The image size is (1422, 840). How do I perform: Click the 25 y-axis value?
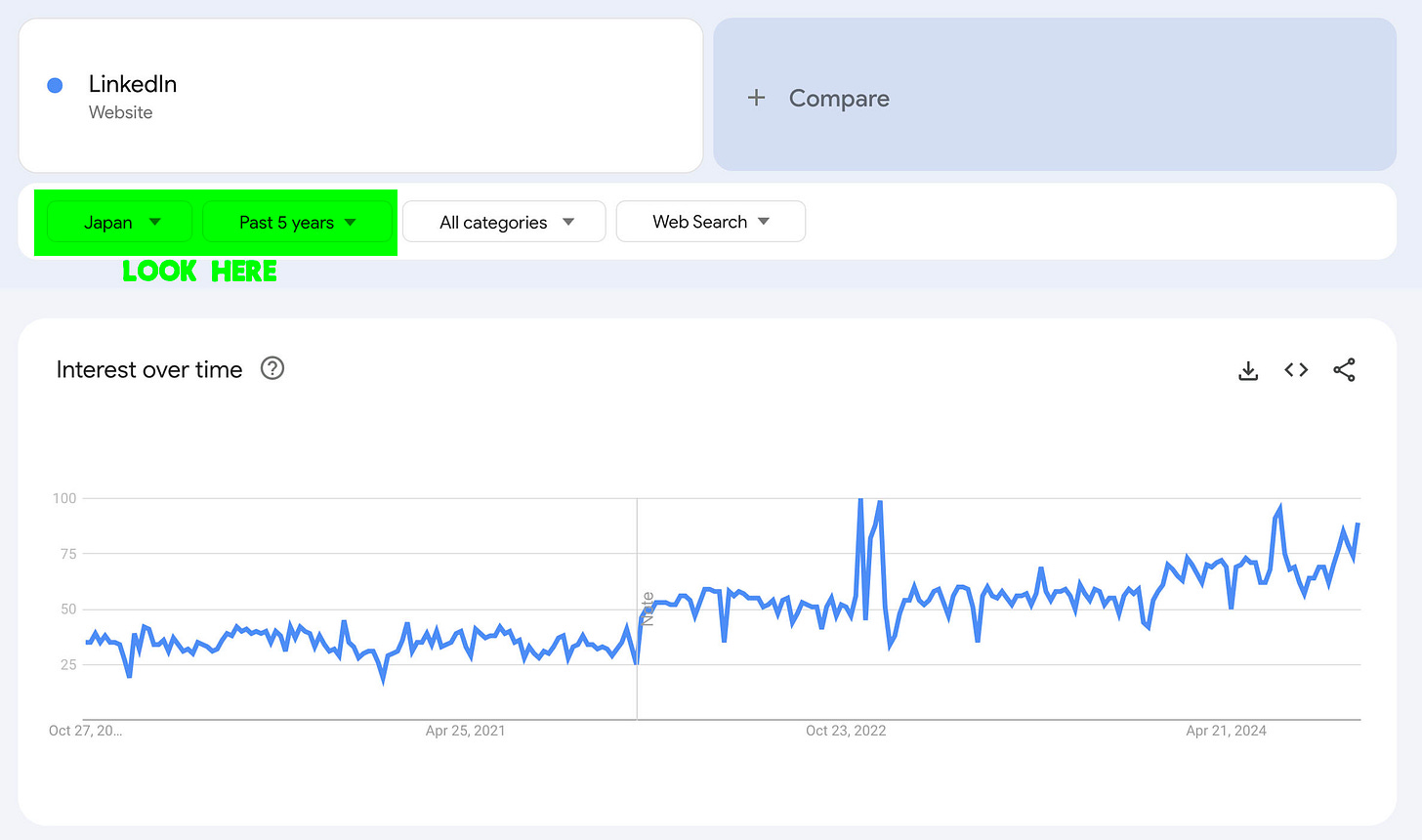(x=68, y=664)
